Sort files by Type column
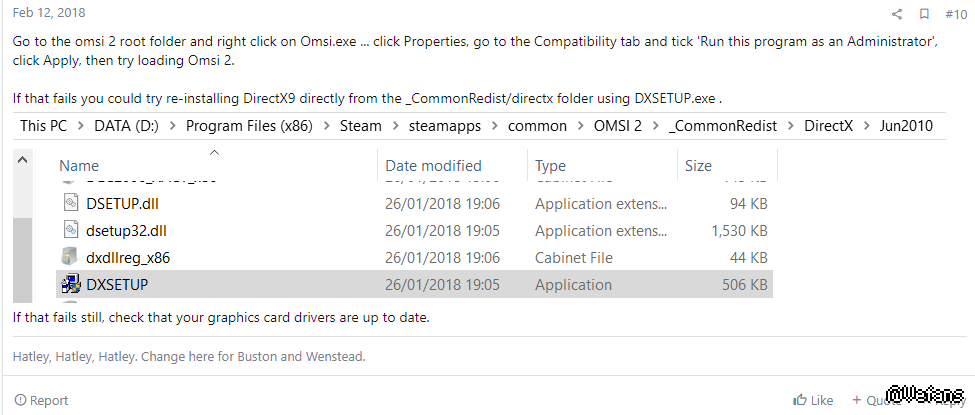This screenshot has width=975, height=415. click(x=550, y=166)
